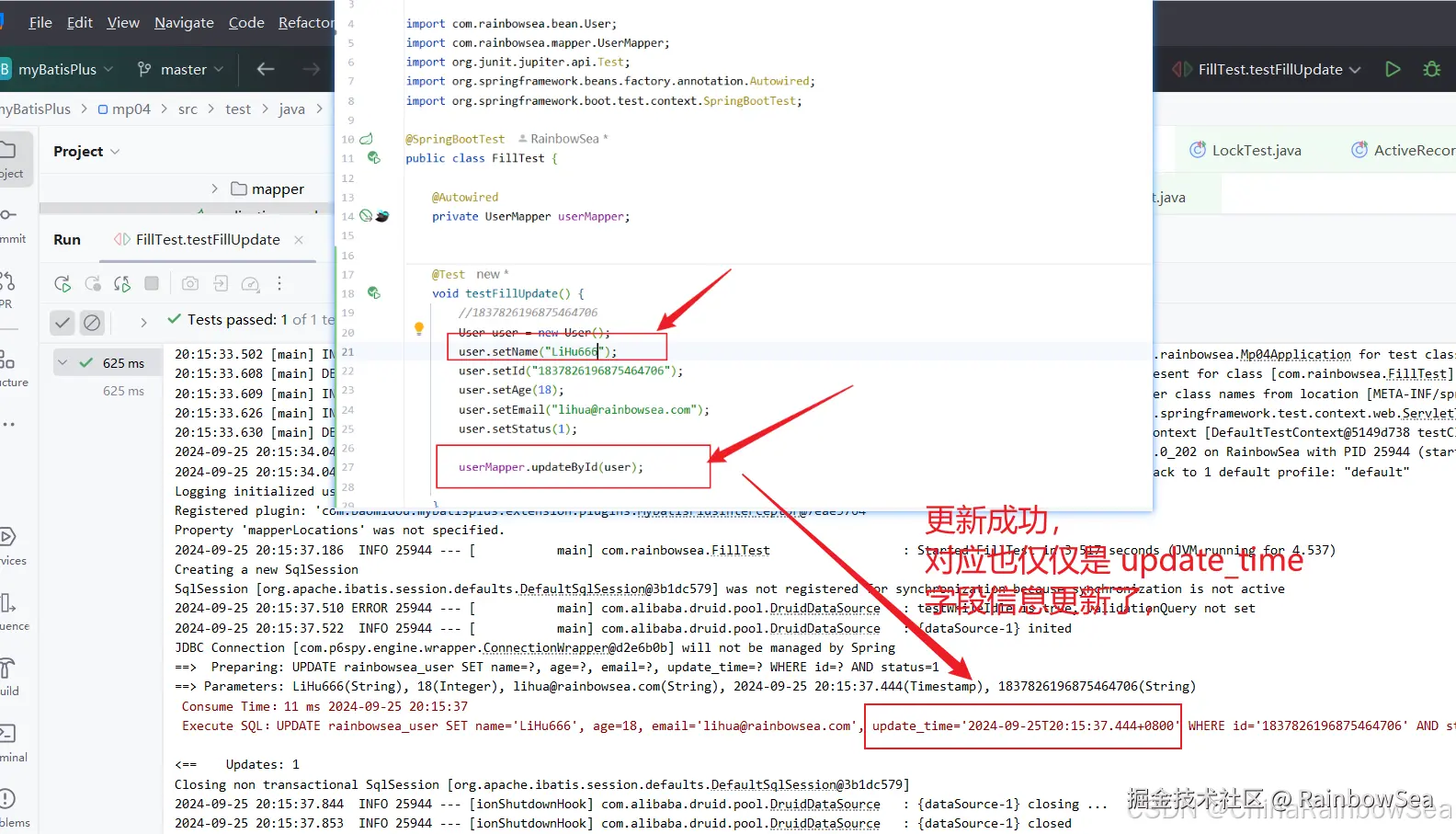Click the java breadcrumb
The image size is (1456, 834).
point(291,109)
